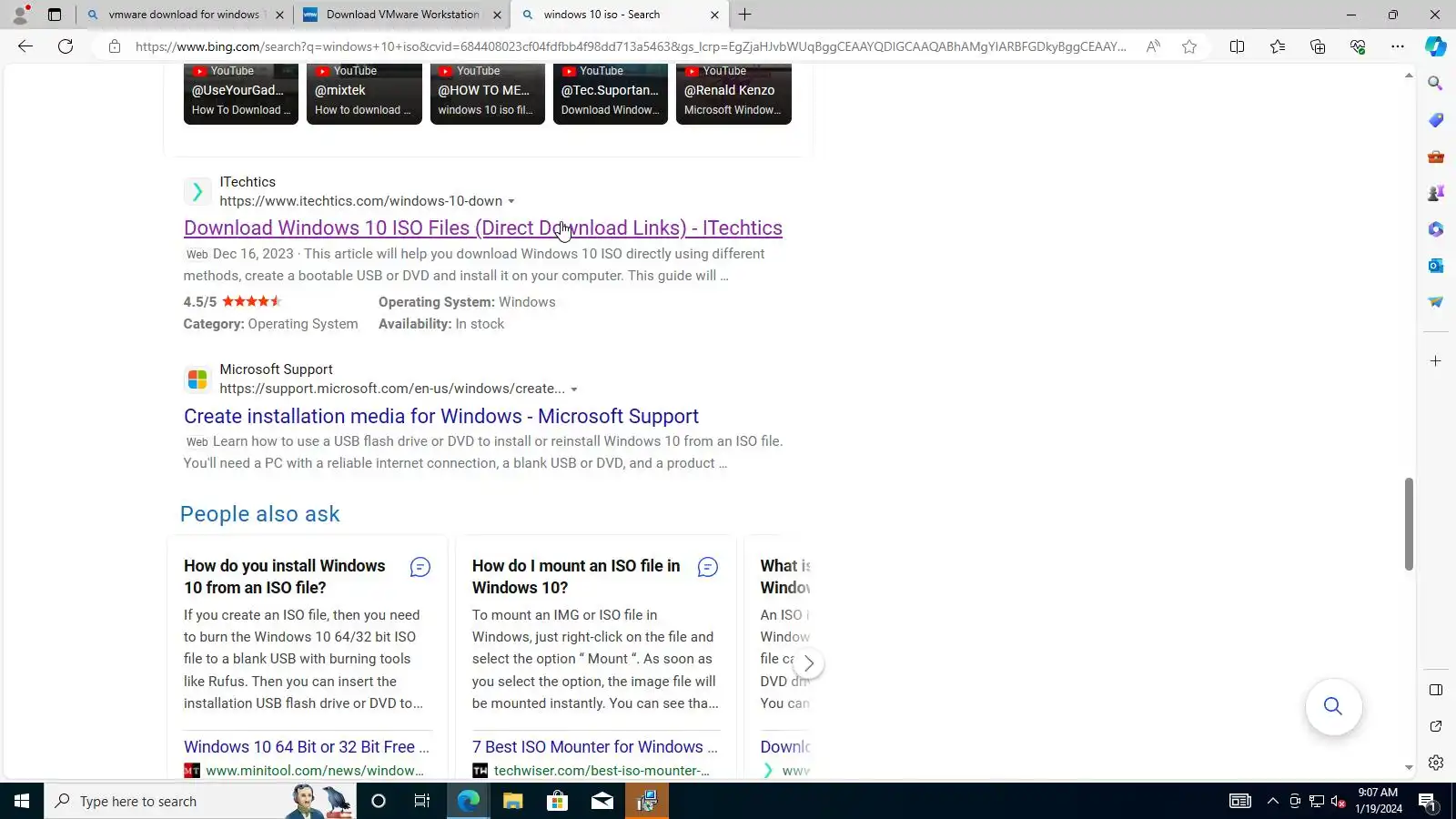The width and height of the screenshot is (1456, 819).
Task: Open the profile icon in title bar
Action: pyautogui.click(x=20, y=15)
